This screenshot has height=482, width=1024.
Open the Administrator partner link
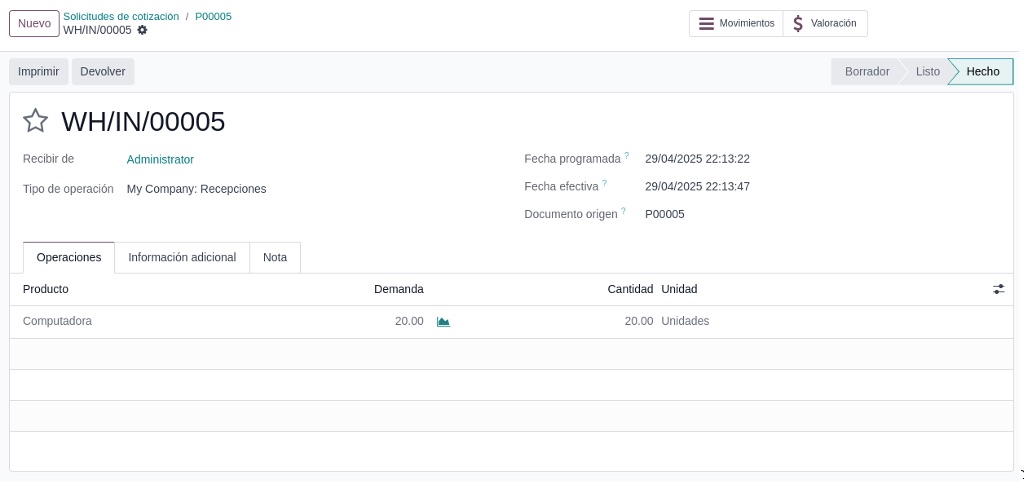tap(160, 159)
